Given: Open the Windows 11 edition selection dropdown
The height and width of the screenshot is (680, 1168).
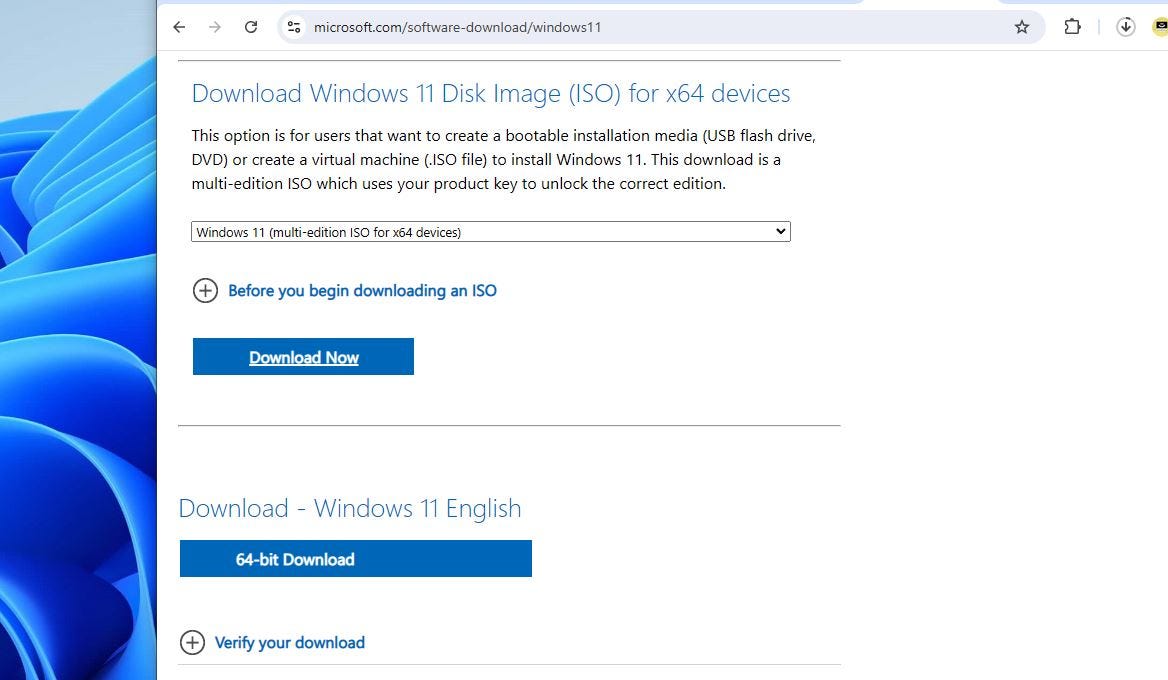Looking at the screenshot, I should pos(490,231).
